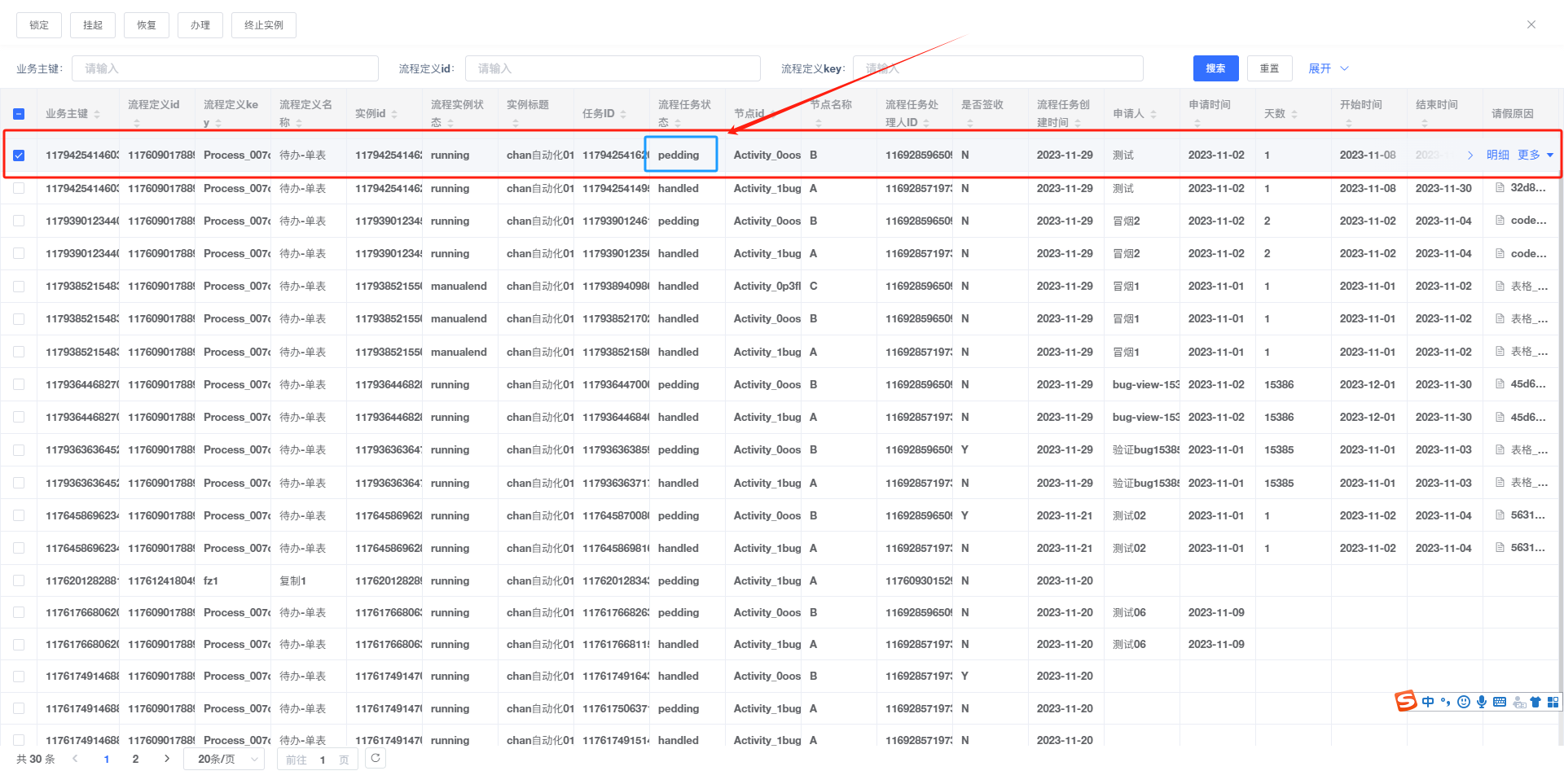
Task: Open the skin shirt icon in IME bar
Action: pos(1535,702)
